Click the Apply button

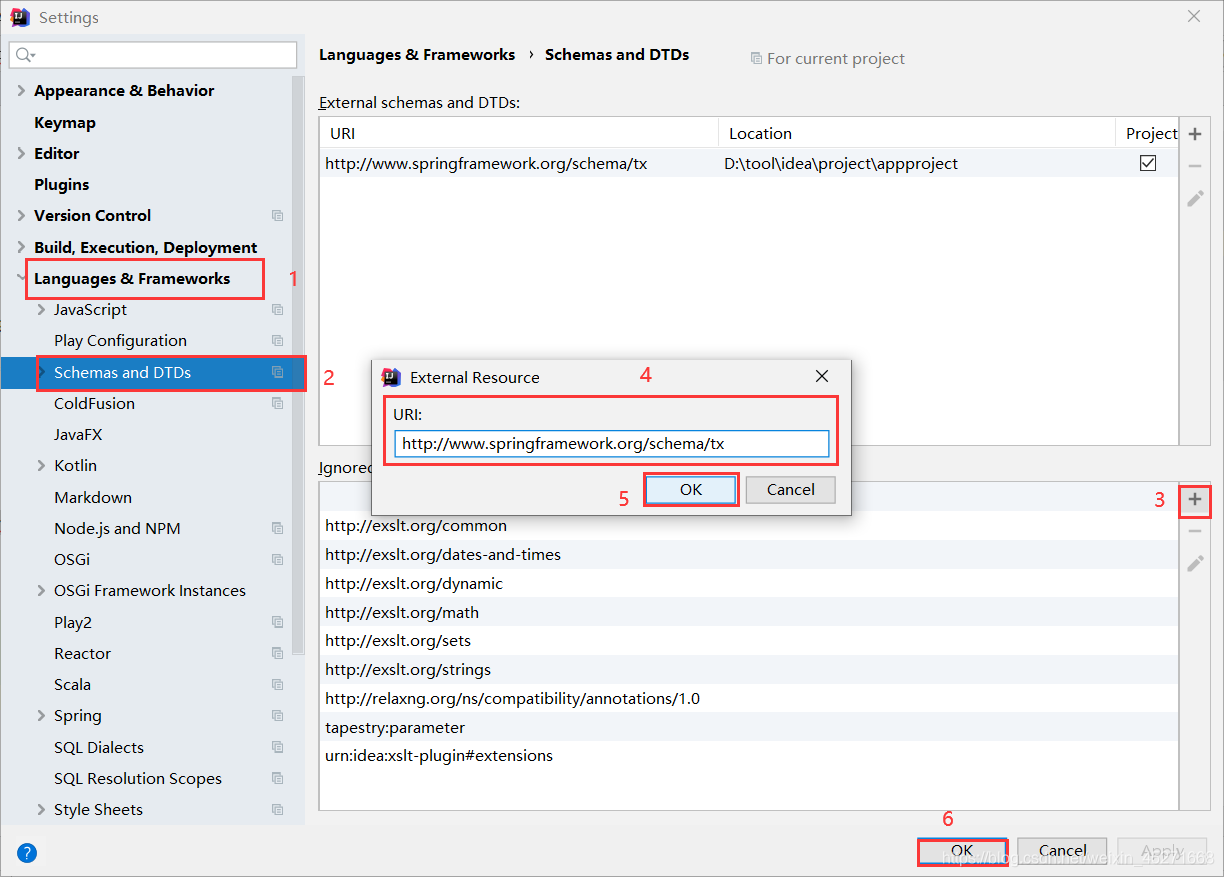coord(1161,849)
